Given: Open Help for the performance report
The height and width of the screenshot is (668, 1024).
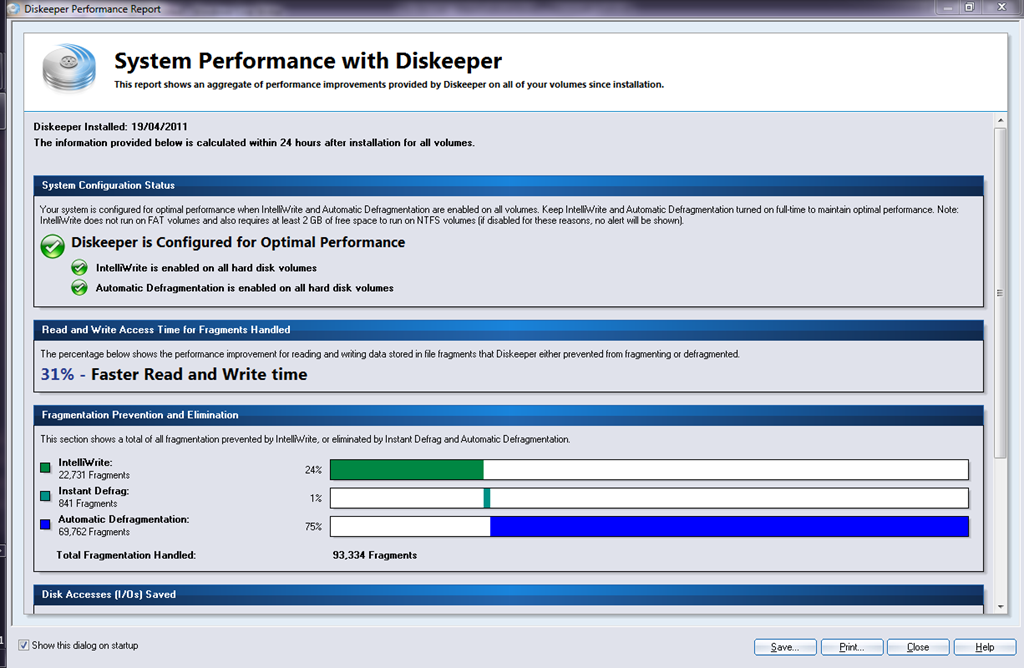Looking at the screenshot, I should click(x=985, y=647).
